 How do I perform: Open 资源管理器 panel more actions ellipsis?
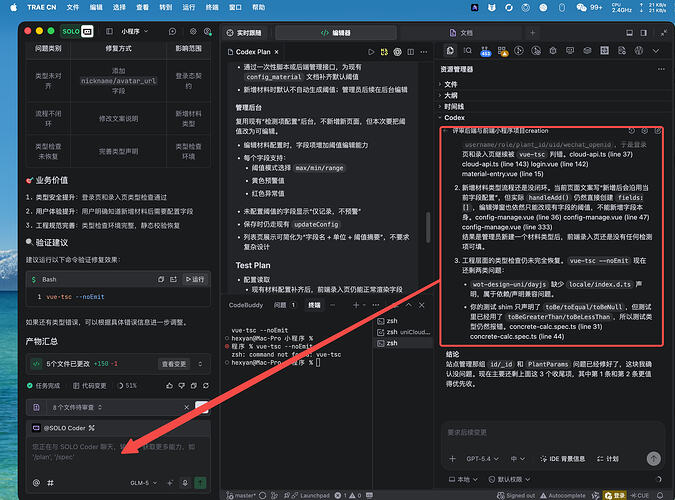(x=661, y=69)
